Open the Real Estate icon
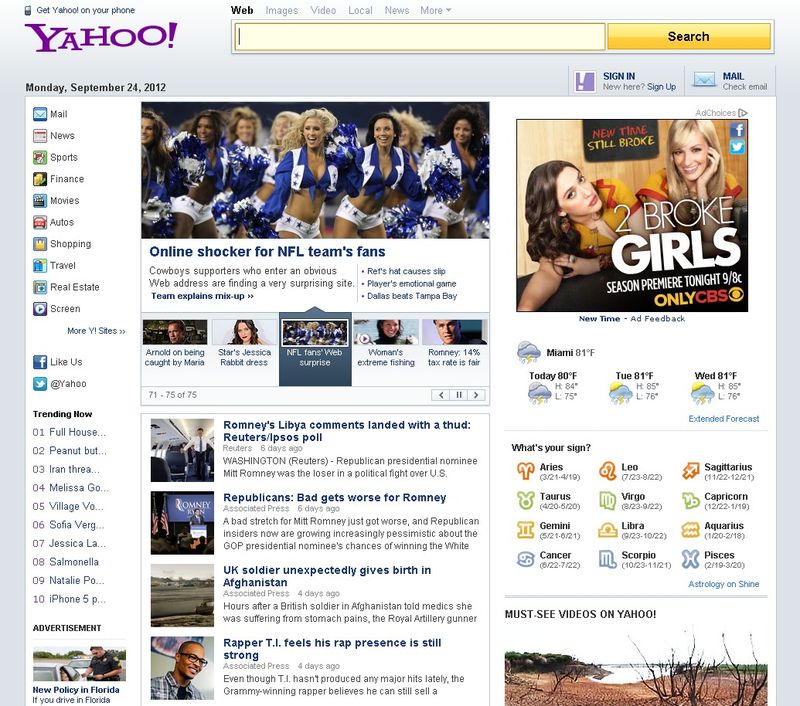Image resolution: width=800 pixels, height=706 pixels. pyautogui.click(x=40, y=287)
